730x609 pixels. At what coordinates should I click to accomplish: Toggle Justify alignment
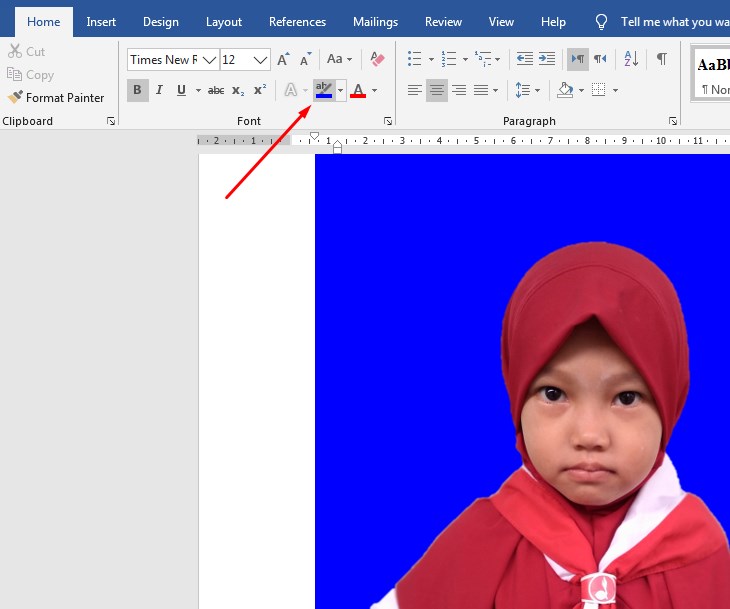[x=481, y=90]
